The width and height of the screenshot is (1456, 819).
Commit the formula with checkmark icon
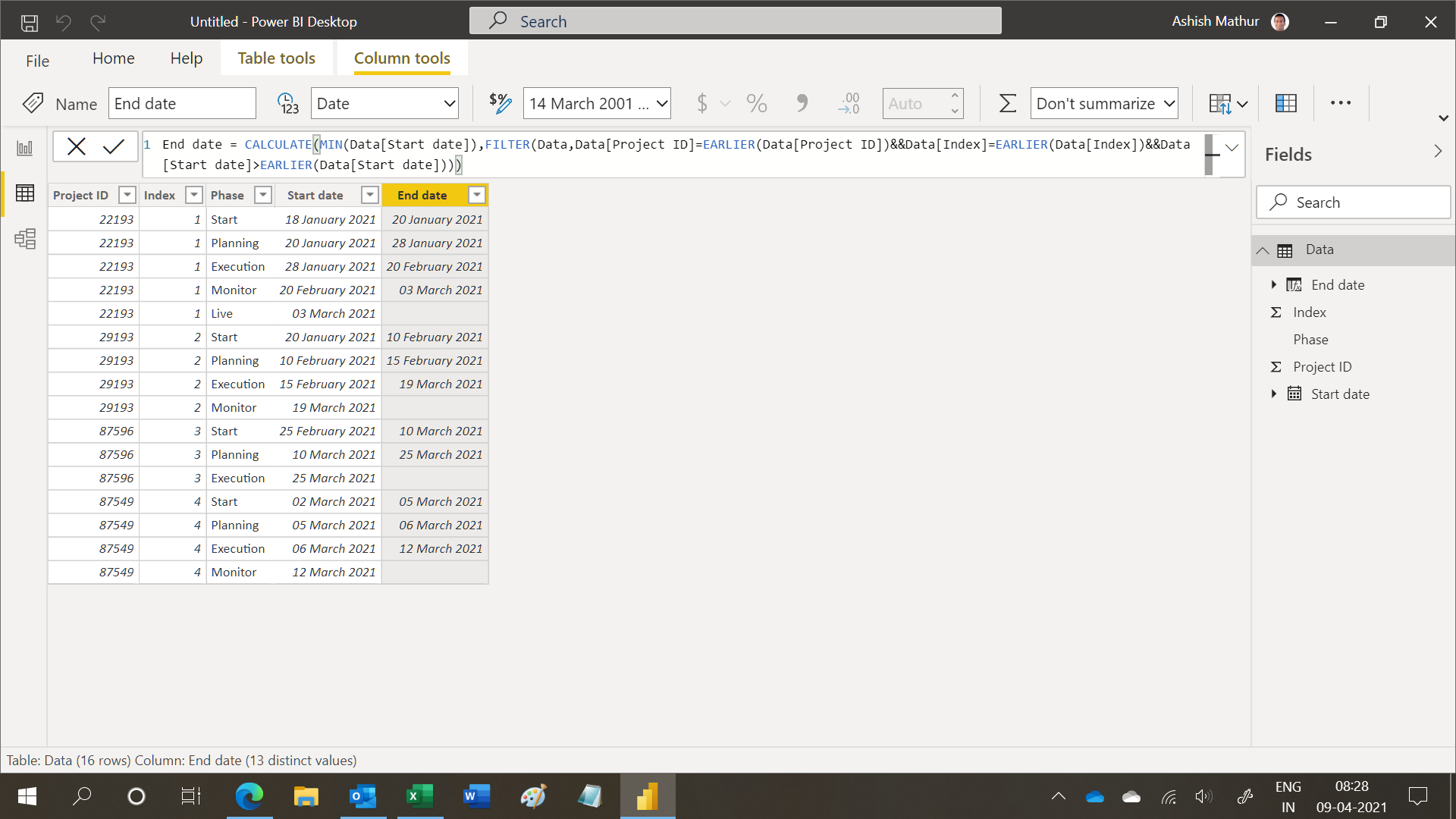pyautogui.click(x=114, y=146)
